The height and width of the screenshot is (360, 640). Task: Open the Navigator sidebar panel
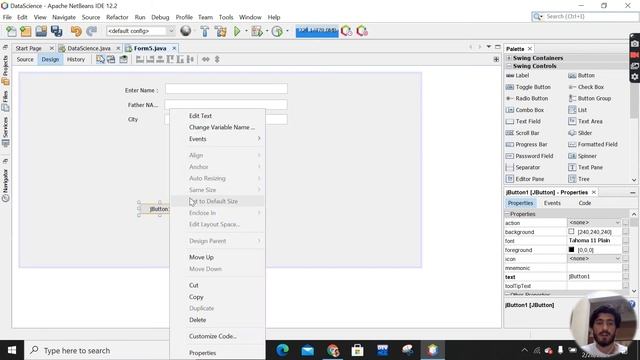point(5,186)
